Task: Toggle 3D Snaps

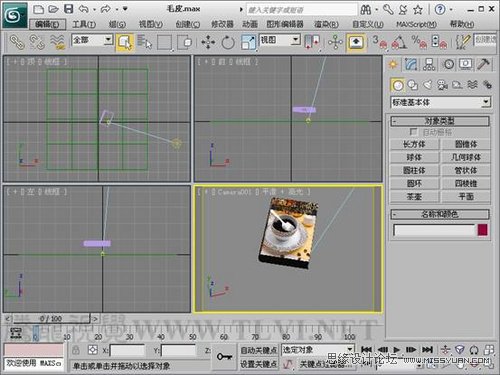Action: [380, 42]
